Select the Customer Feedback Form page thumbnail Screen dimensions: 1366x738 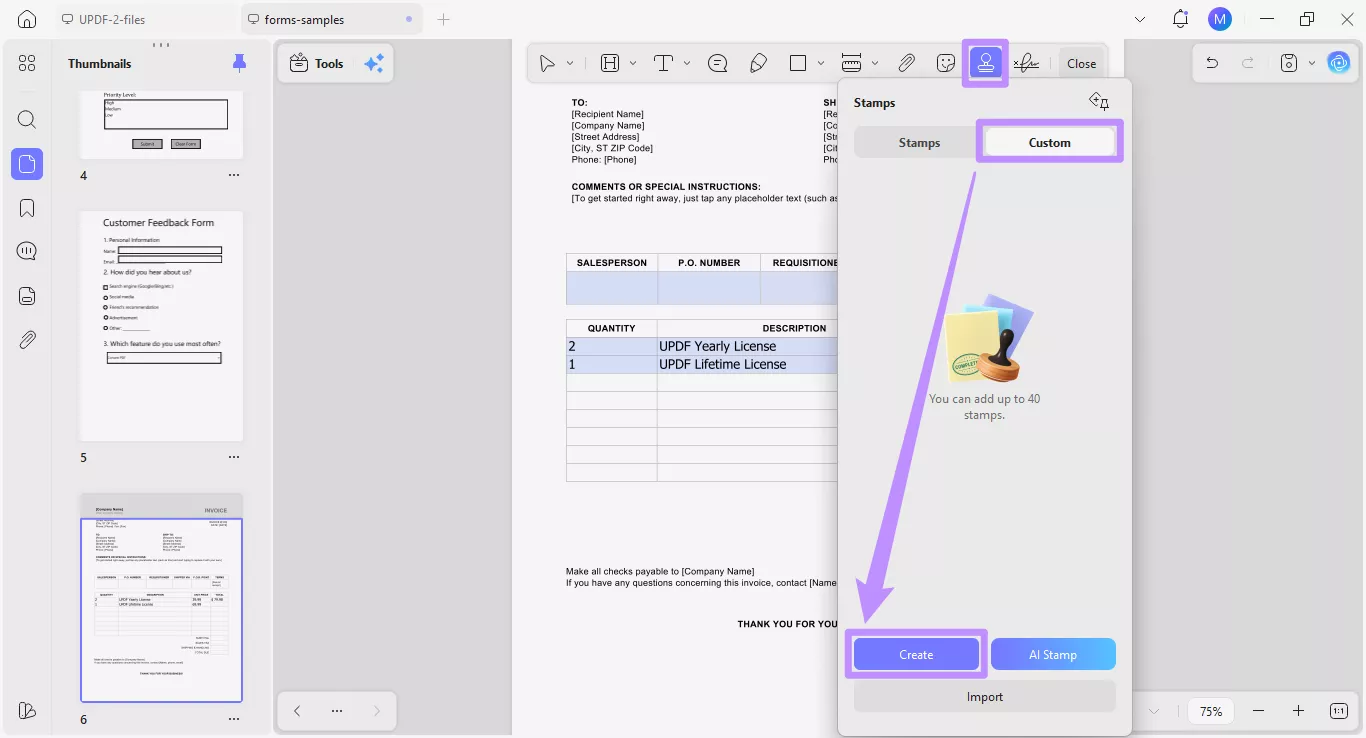coord(161,325)
